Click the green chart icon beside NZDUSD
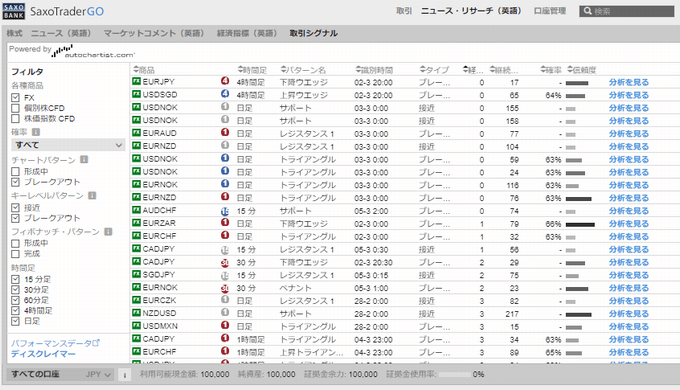 (x=136, y=313)
